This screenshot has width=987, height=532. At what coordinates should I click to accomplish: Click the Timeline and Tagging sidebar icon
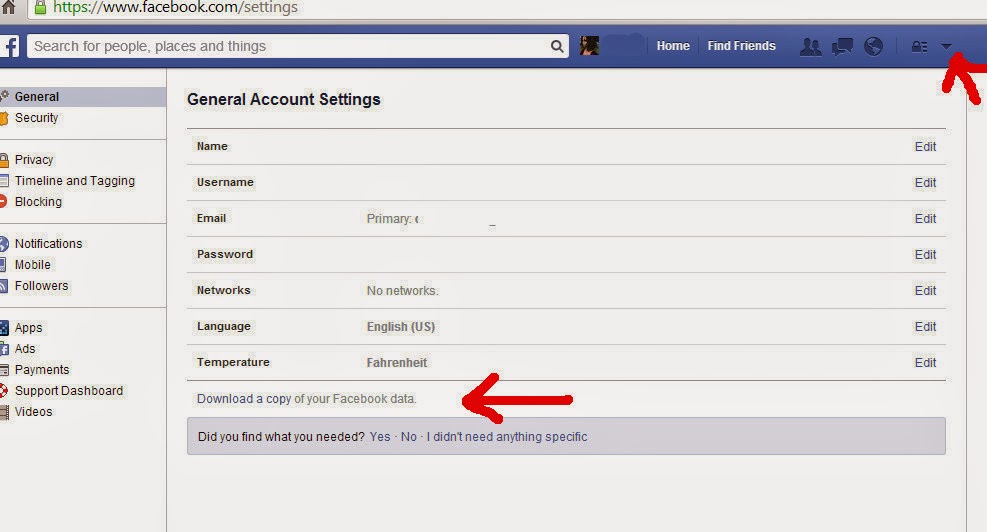pyautogui.click(x=4, y=181)
